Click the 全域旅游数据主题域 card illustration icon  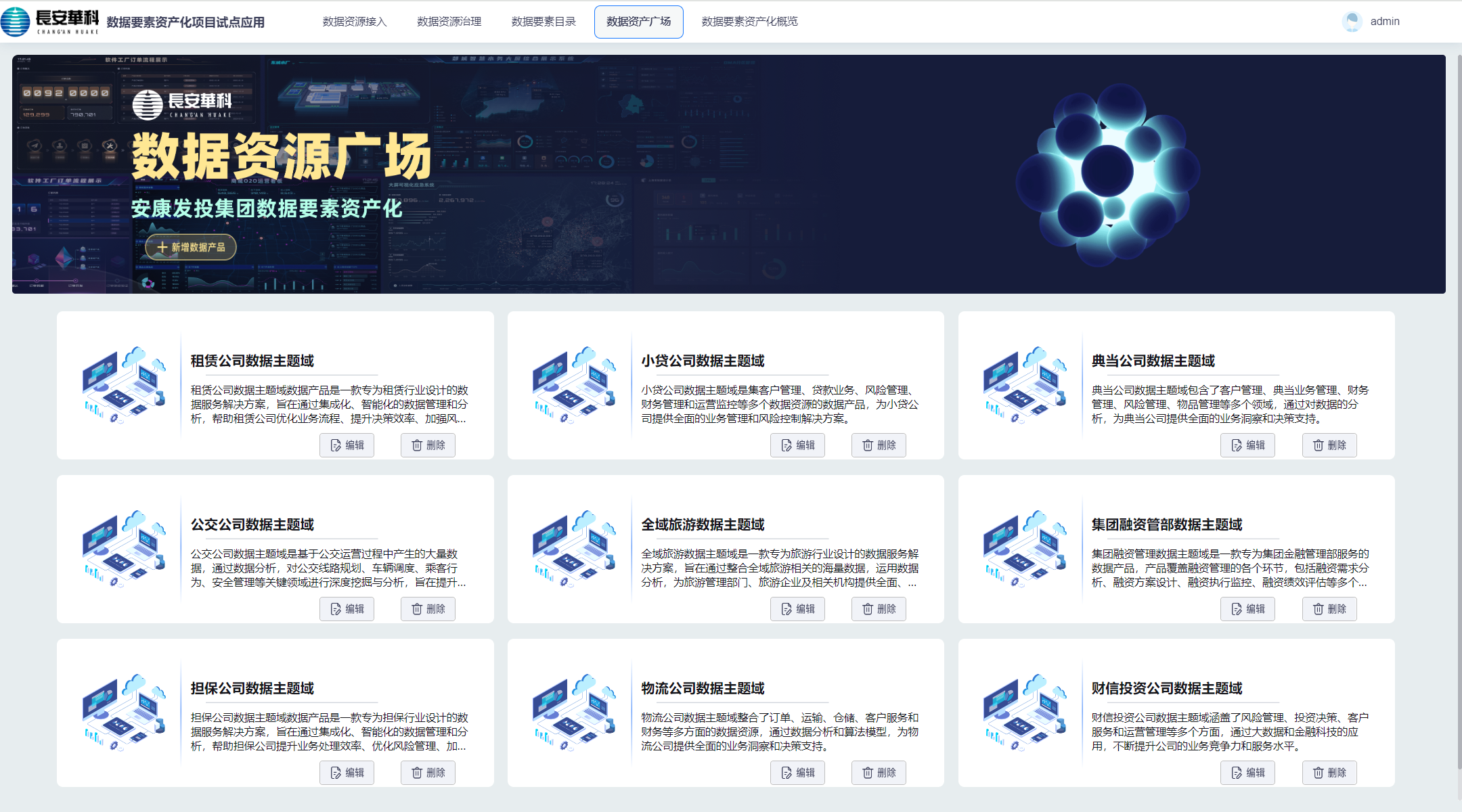pos(574,549)
